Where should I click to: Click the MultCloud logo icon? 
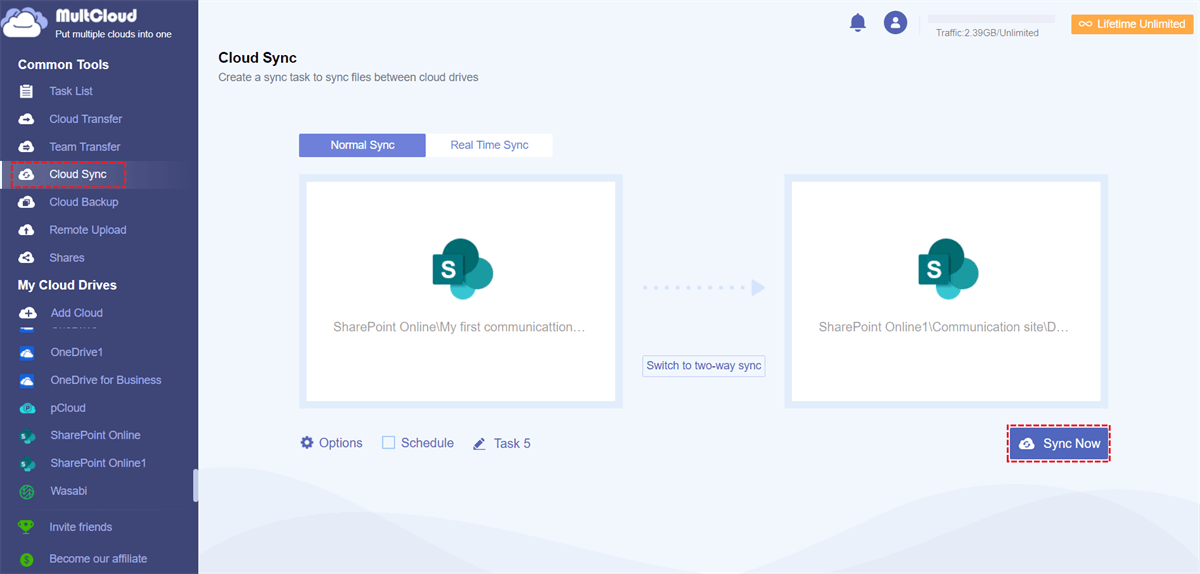[24, 22]
